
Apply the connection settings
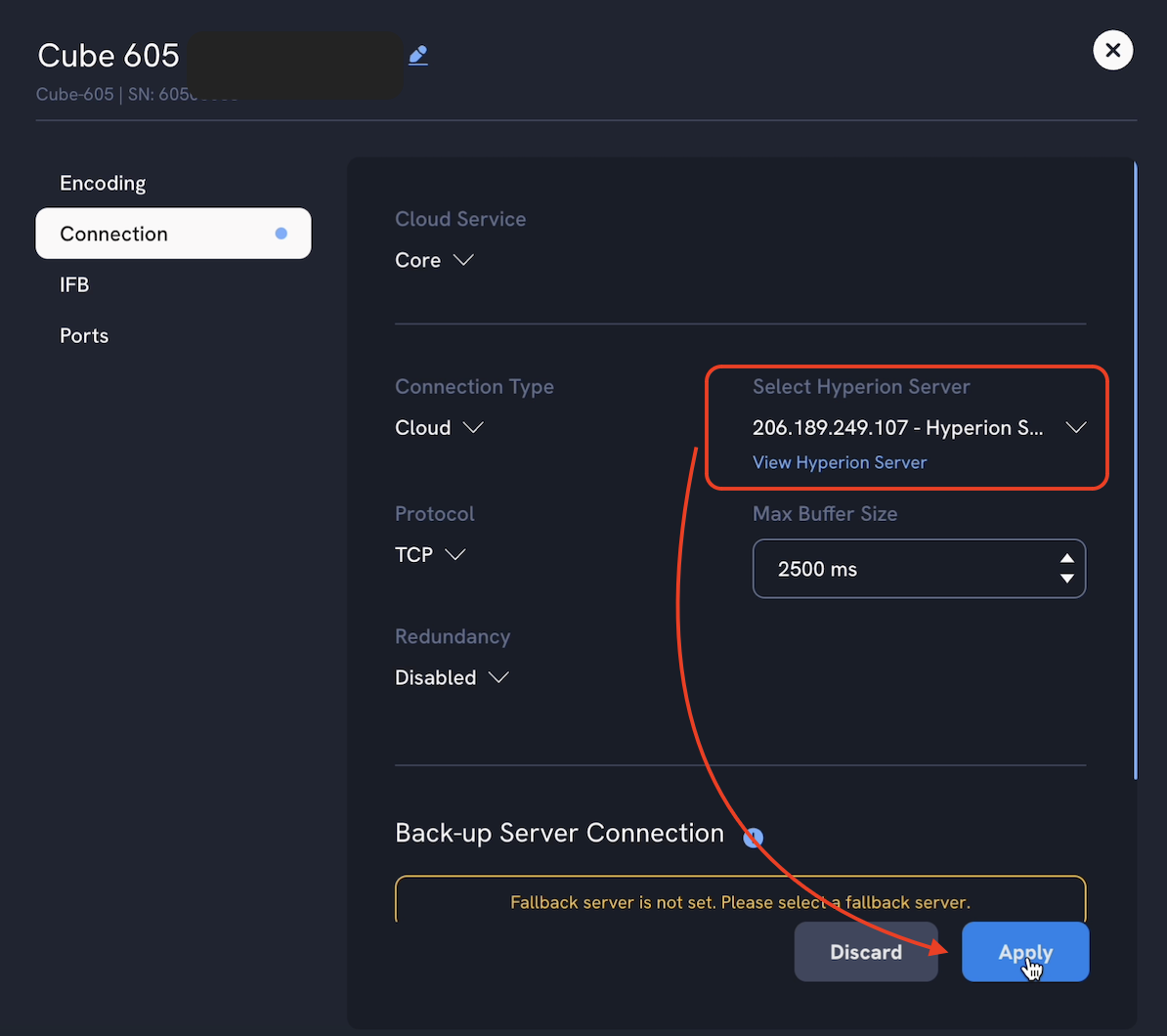pyautogui.click(x=1024, y=951)
